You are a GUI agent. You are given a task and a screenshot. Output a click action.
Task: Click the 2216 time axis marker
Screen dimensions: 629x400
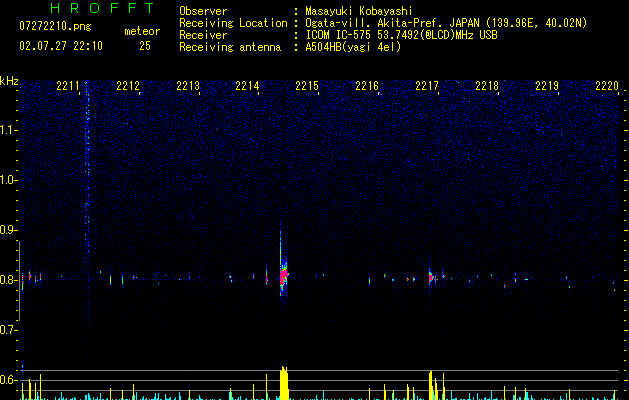[367, 86]
